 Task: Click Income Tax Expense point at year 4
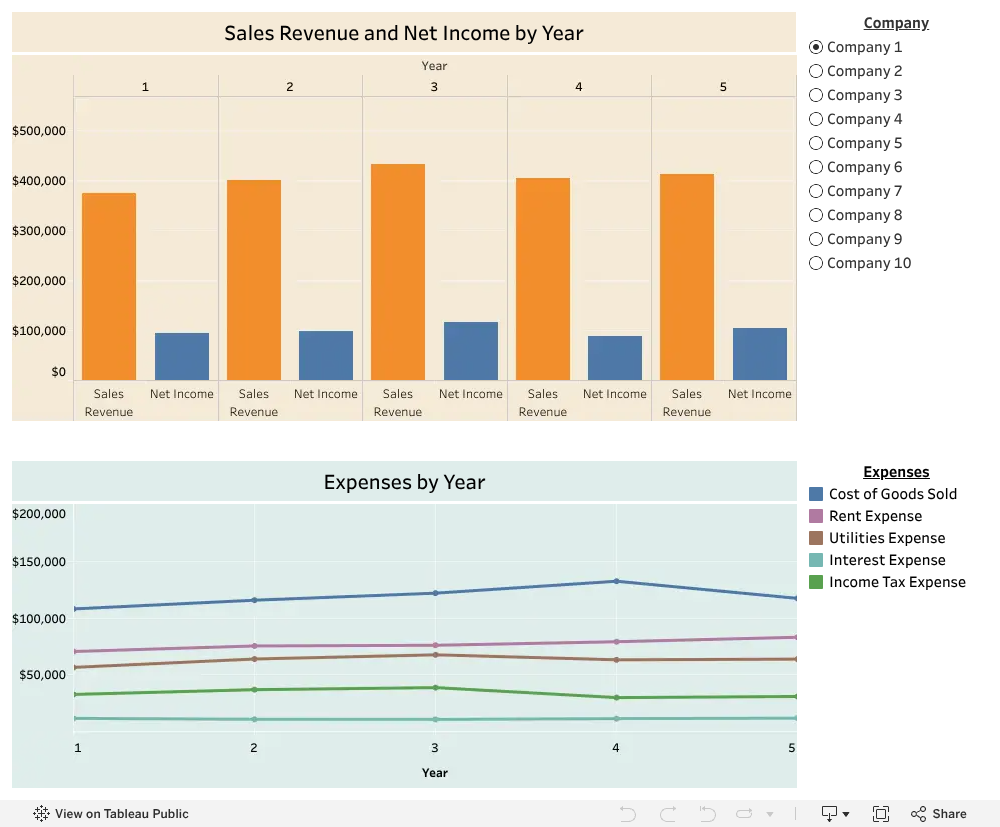616,698
